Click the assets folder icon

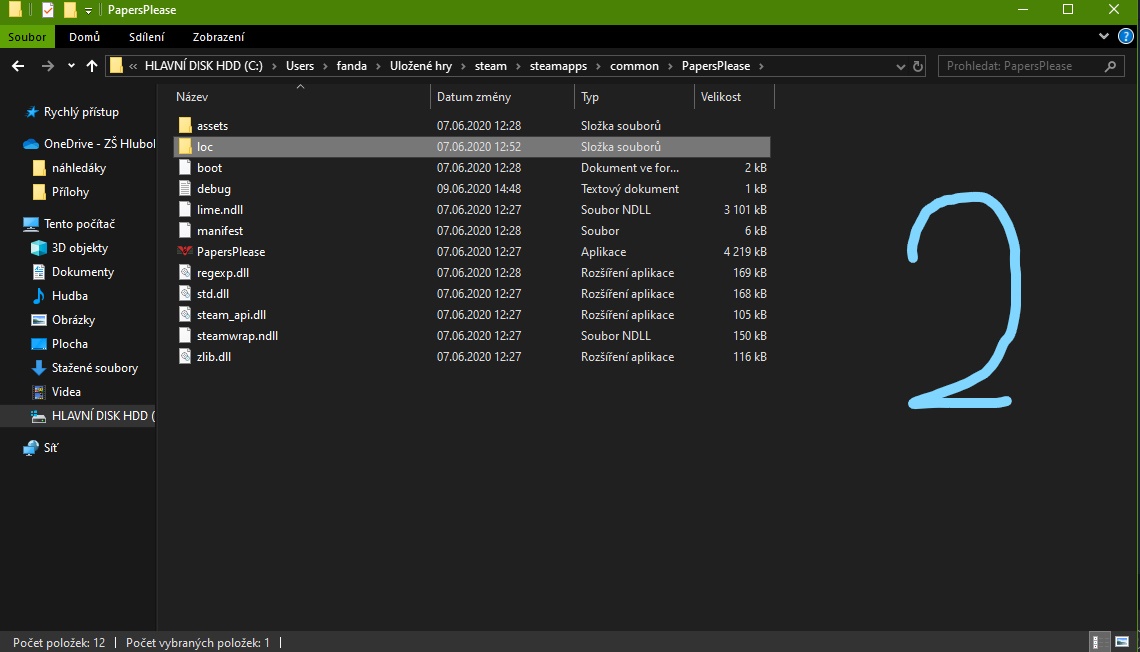pyautogui.click(x=185, y=125)
